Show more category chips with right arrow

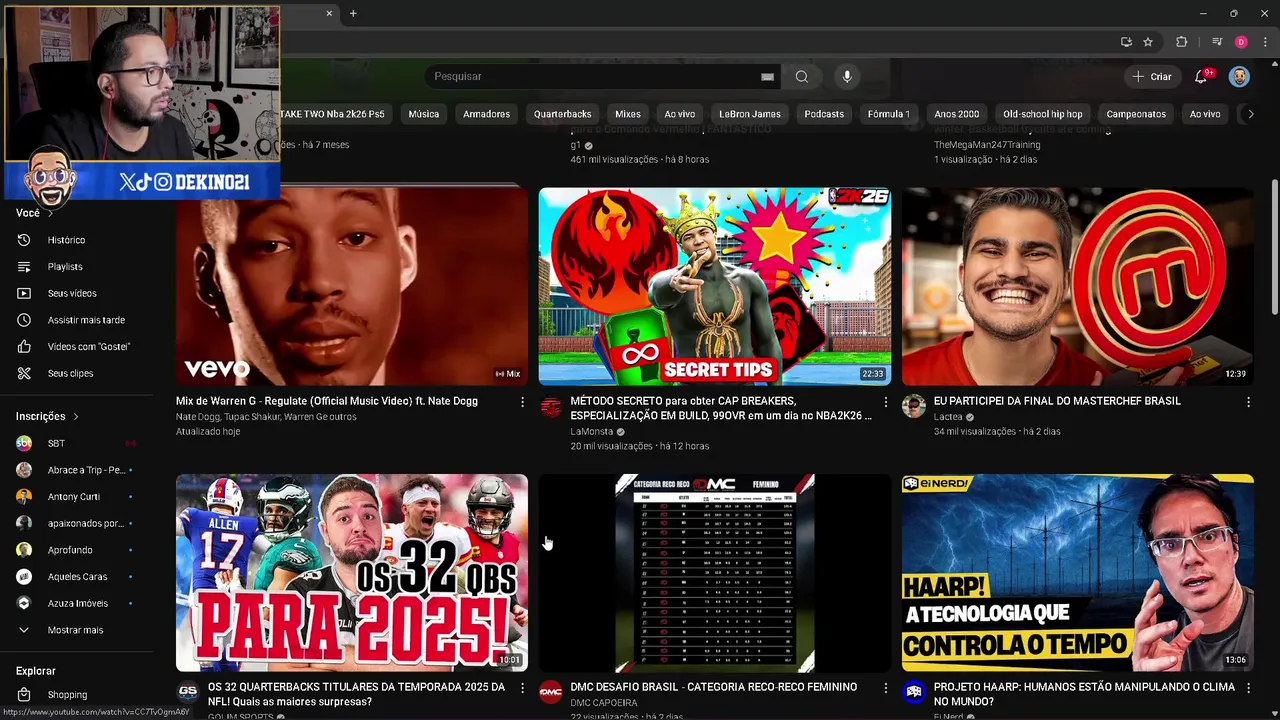(x=1250, y=114)
